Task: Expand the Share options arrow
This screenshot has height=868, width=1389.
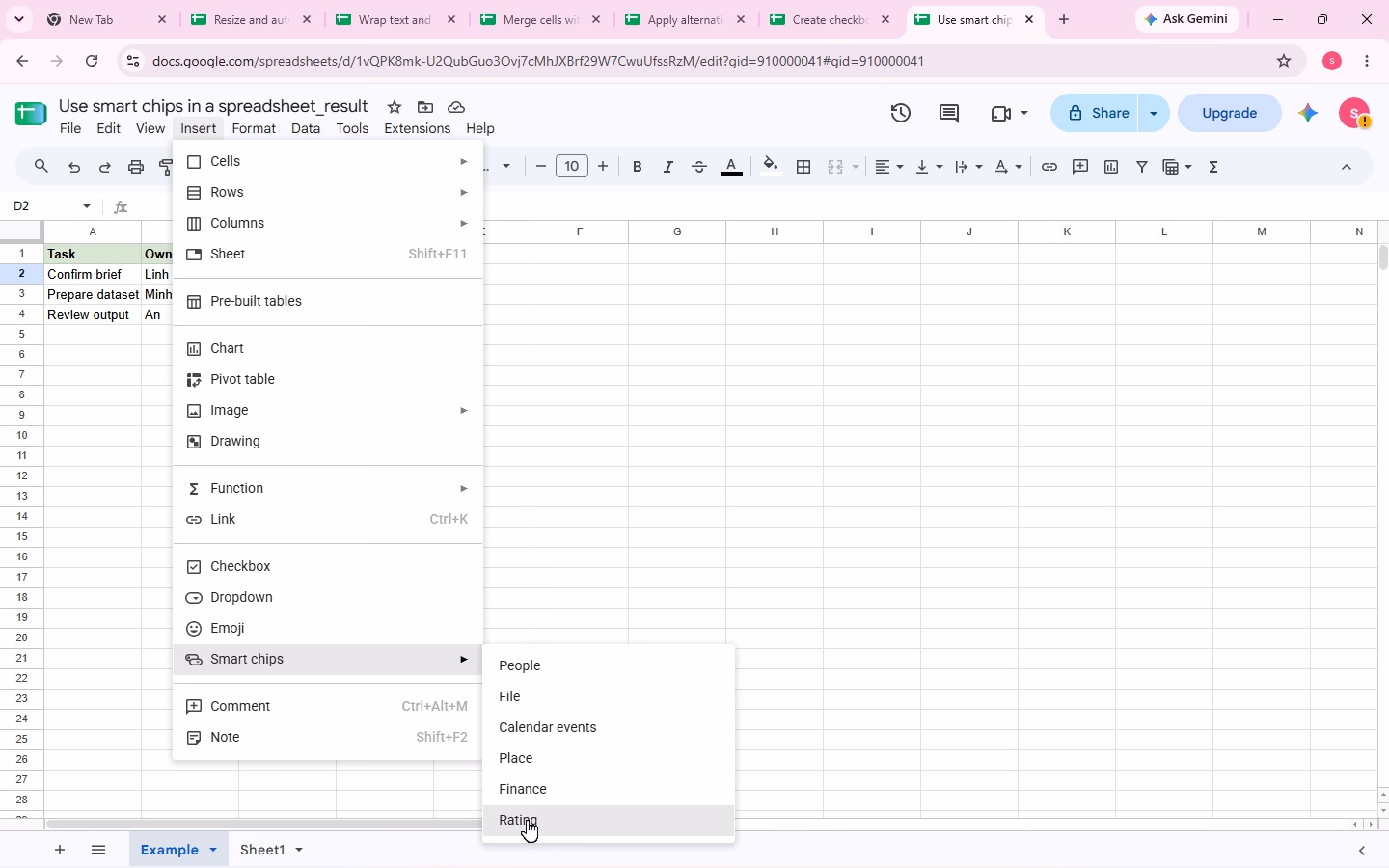Action: pos(1154,113)
